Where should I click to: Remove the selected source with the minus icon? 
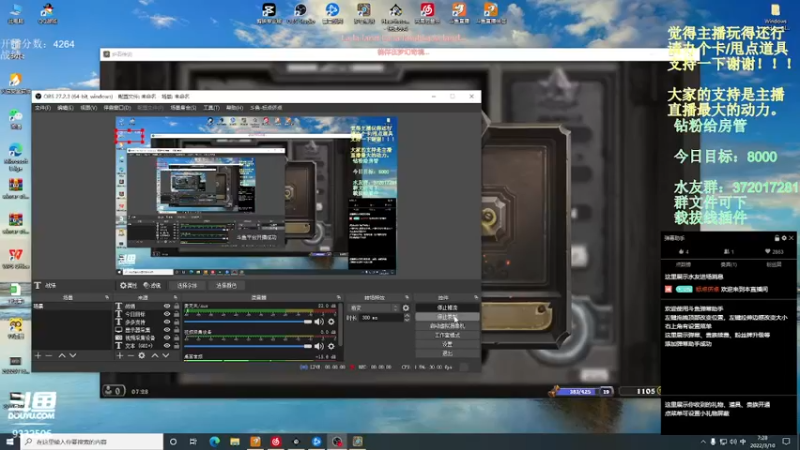tap(131, 355)
